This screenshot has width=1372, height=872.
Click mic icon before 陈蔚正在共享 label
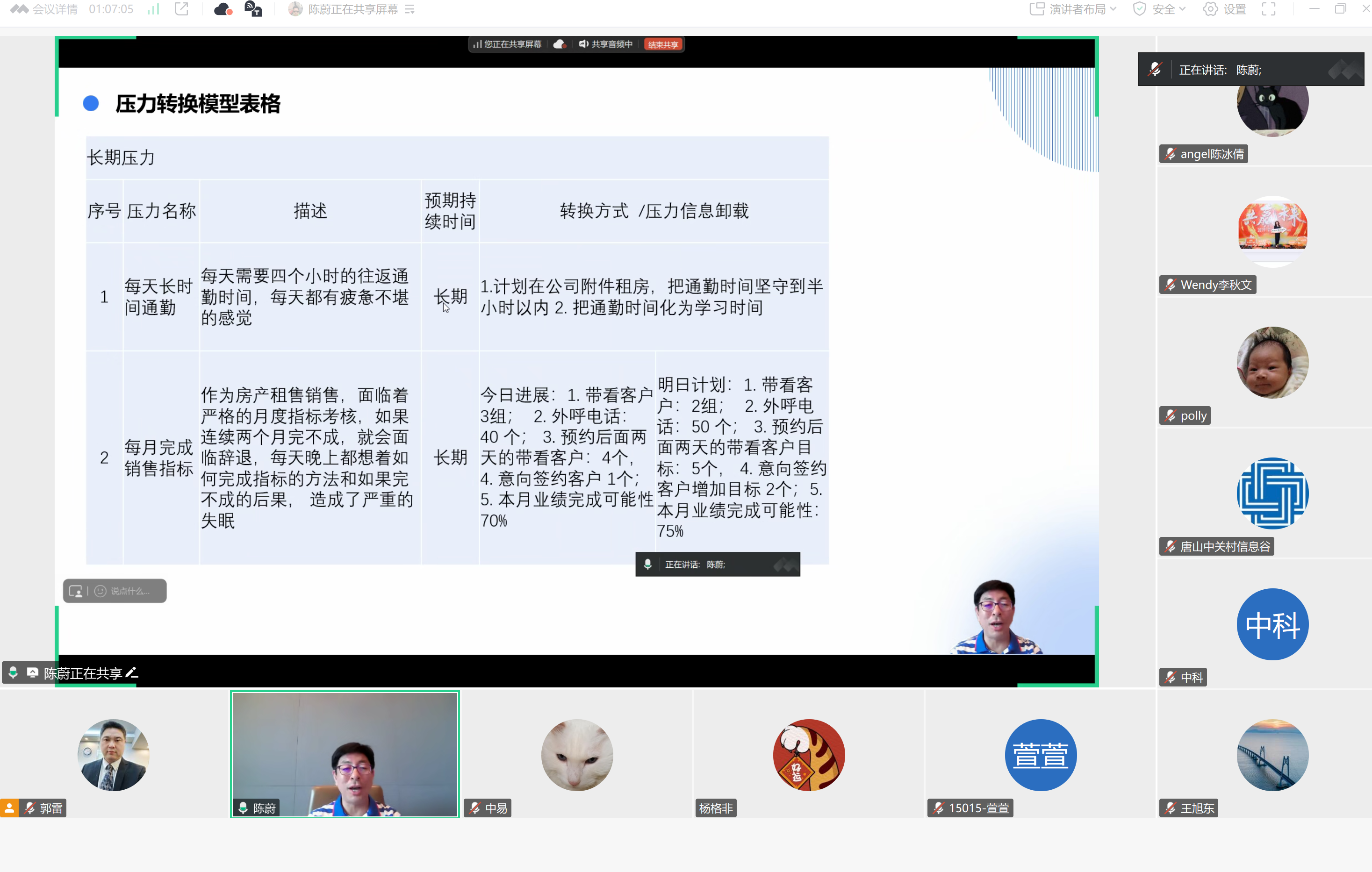(13, 673)
